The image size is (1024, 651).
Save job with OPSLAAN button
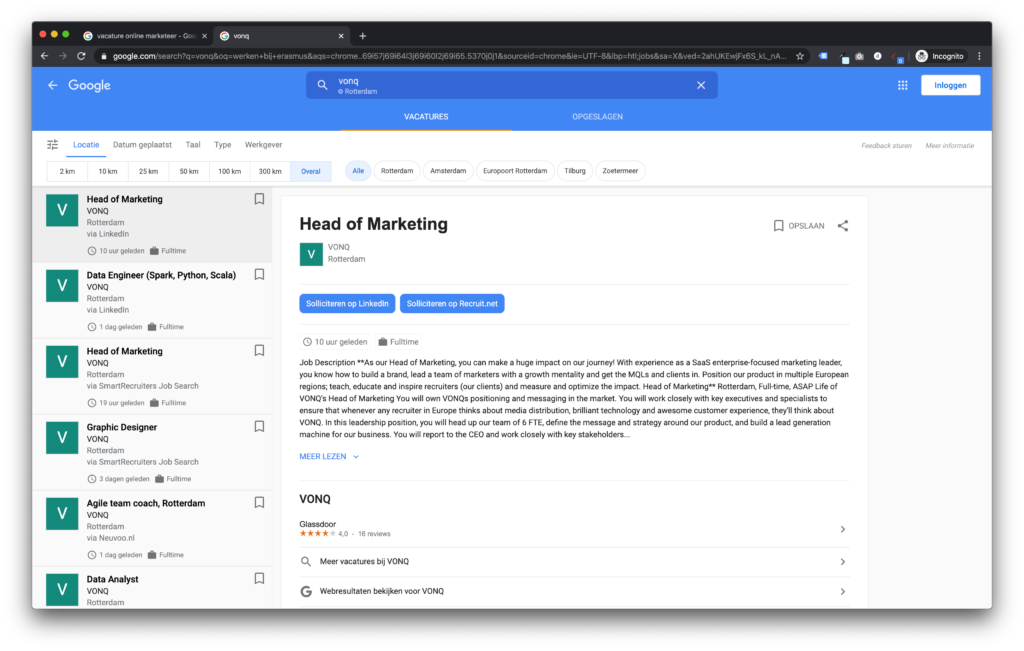click(x=799, y=226)
